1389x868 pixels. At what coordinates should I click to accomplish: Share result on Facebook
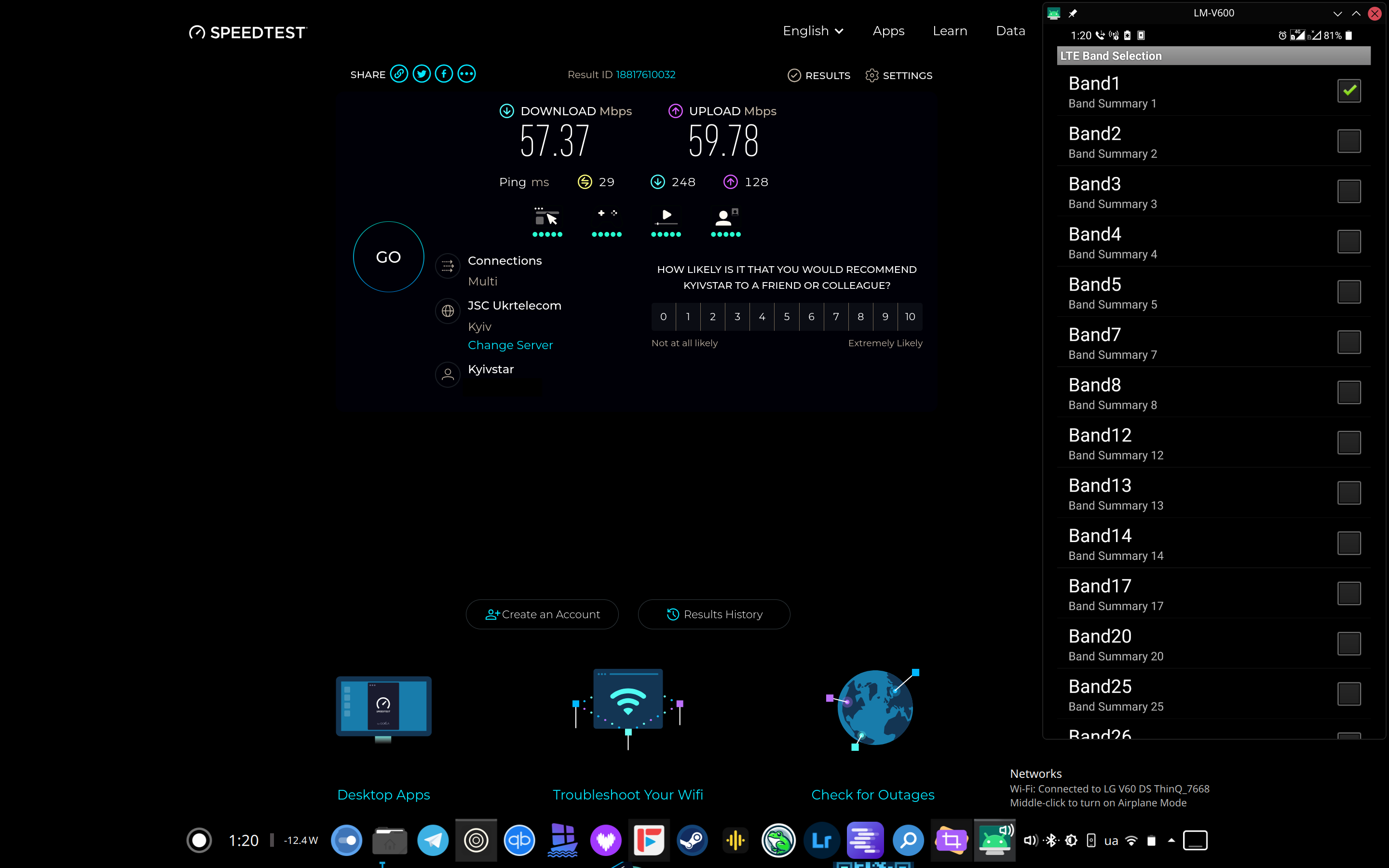click(x=444, y=74)
